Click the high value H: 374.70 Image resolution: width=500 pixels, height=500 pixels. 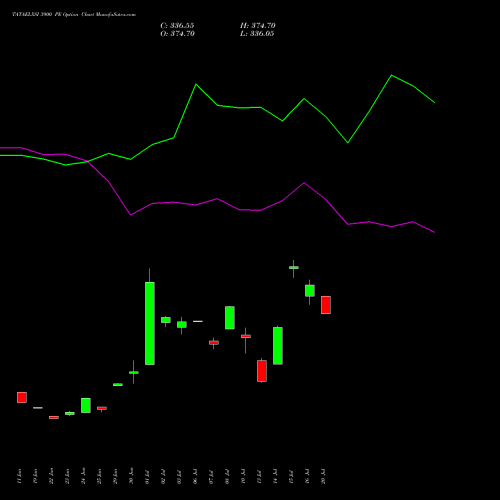click(258, 25)
